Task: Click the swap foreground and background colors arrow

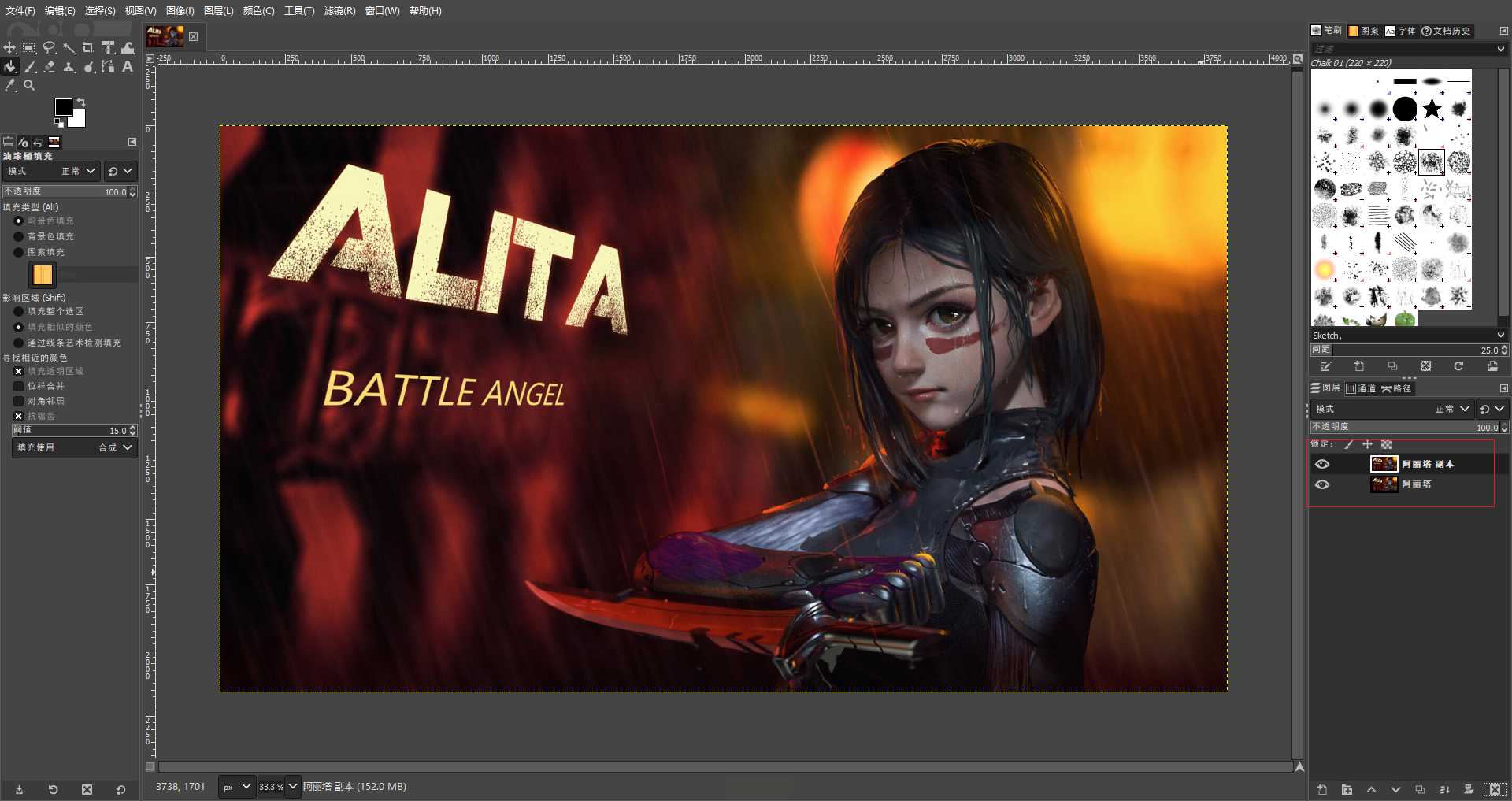Action: (81, 102)
